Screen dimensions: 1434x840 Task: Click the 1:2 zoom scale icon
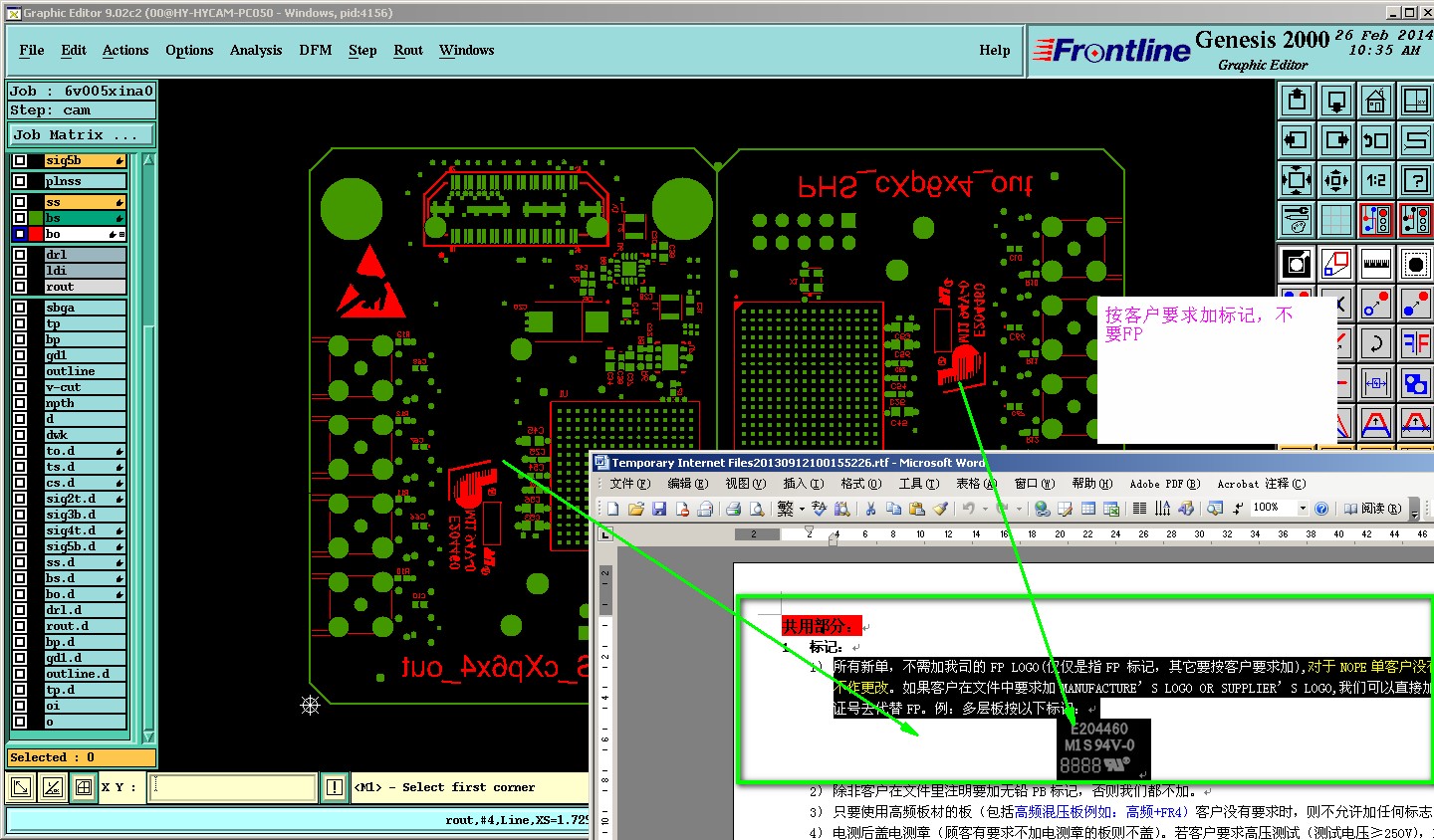click(1376, 180)
